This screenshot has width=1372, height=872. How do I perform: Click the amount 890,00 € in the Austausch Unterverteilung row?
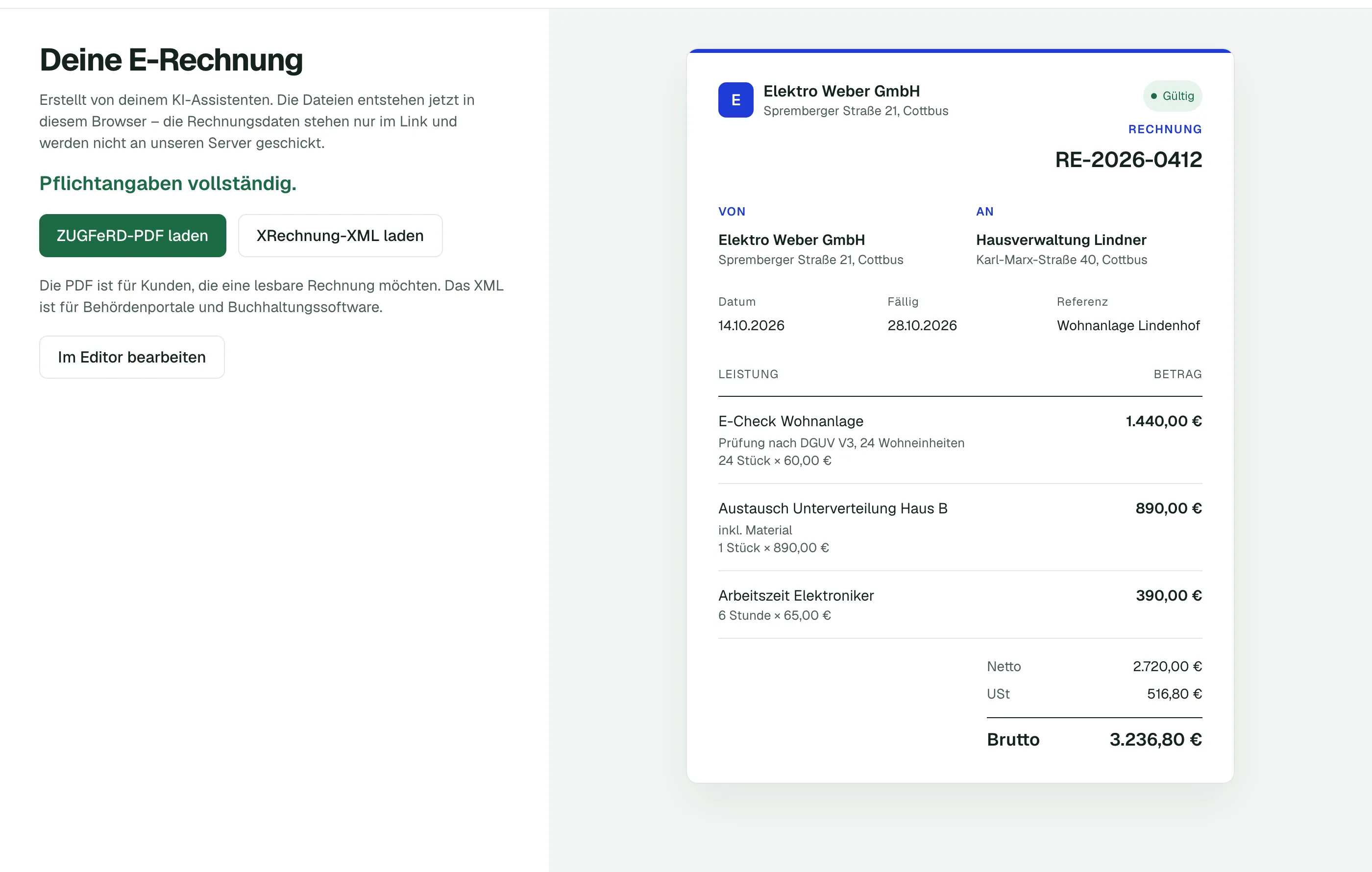(x=1169, y=508)
